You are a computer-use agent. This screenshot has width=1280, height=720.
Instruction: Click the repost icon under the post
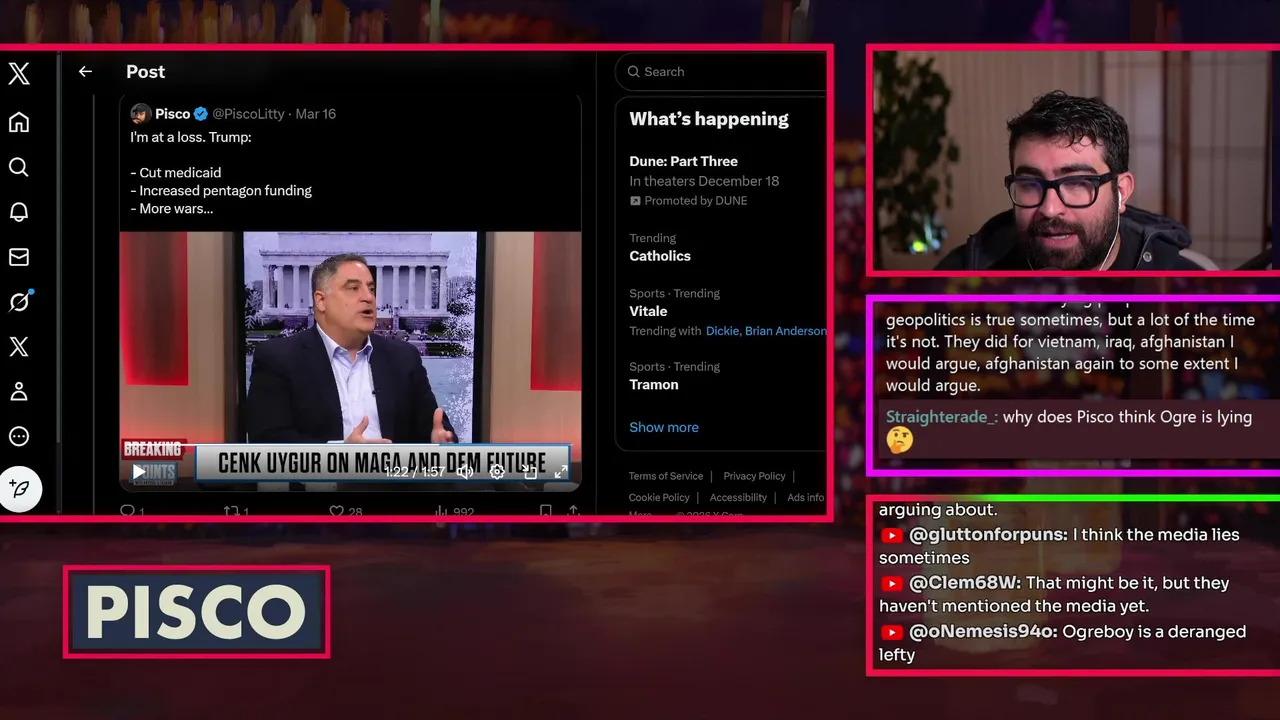[x=231, y=511]
